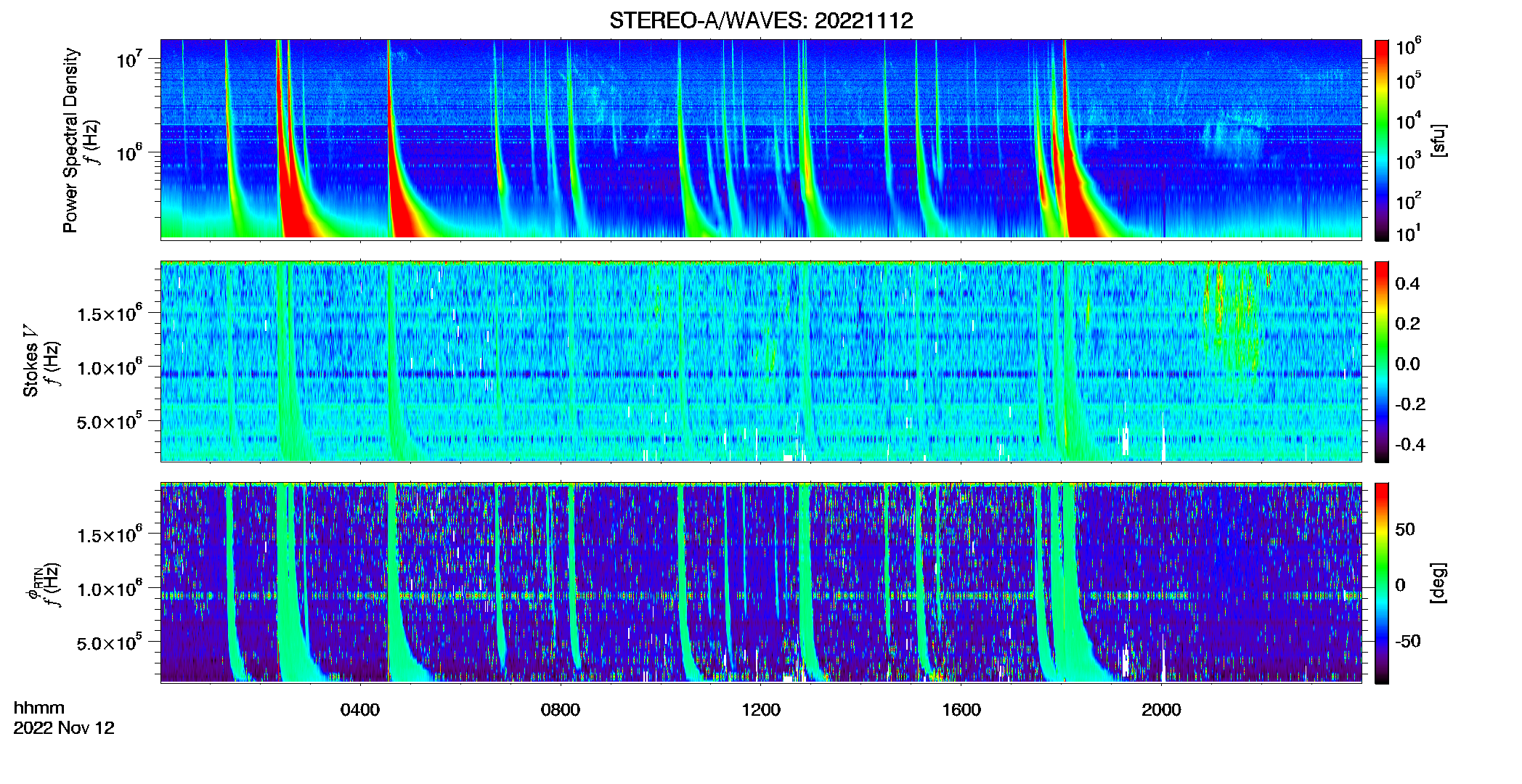Click the bottom panel 1.0×10^6 tick label
The height and width of the screenshot is (784, 1522).
click(x=110, y=589)
